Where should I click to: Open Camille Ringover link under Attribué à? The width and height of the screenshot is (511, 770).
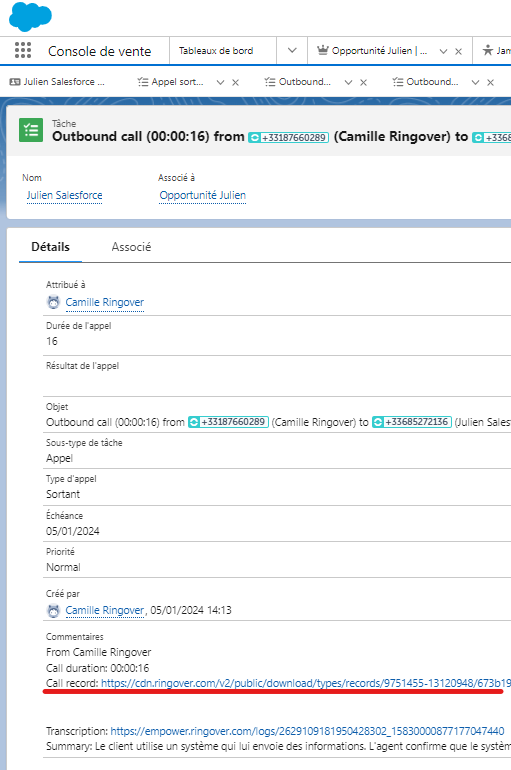(105, 302)
